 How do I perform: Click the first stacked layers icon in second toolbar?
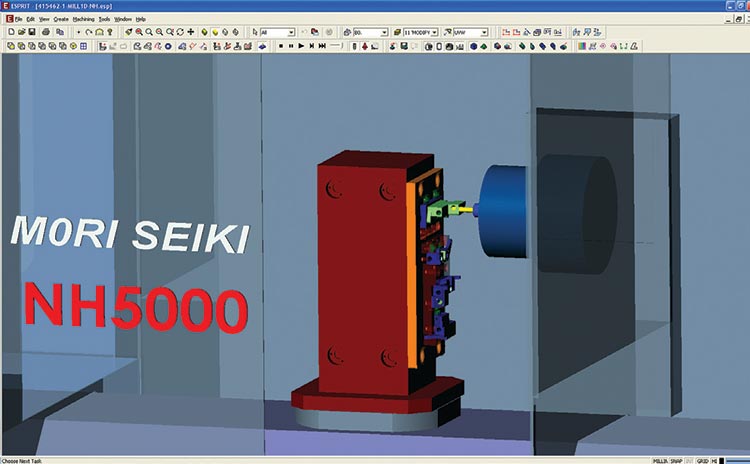pos(11,46)
